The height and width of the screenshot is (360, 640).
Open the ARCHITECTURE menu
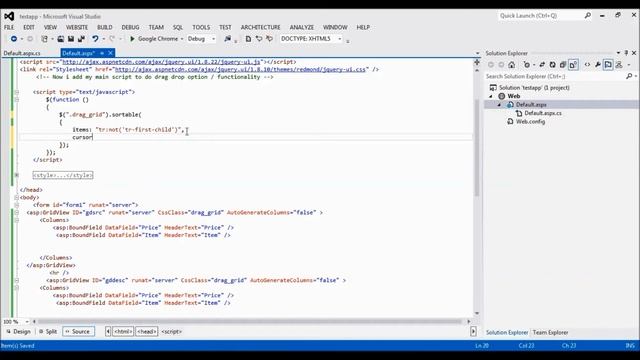click(260, 27)
